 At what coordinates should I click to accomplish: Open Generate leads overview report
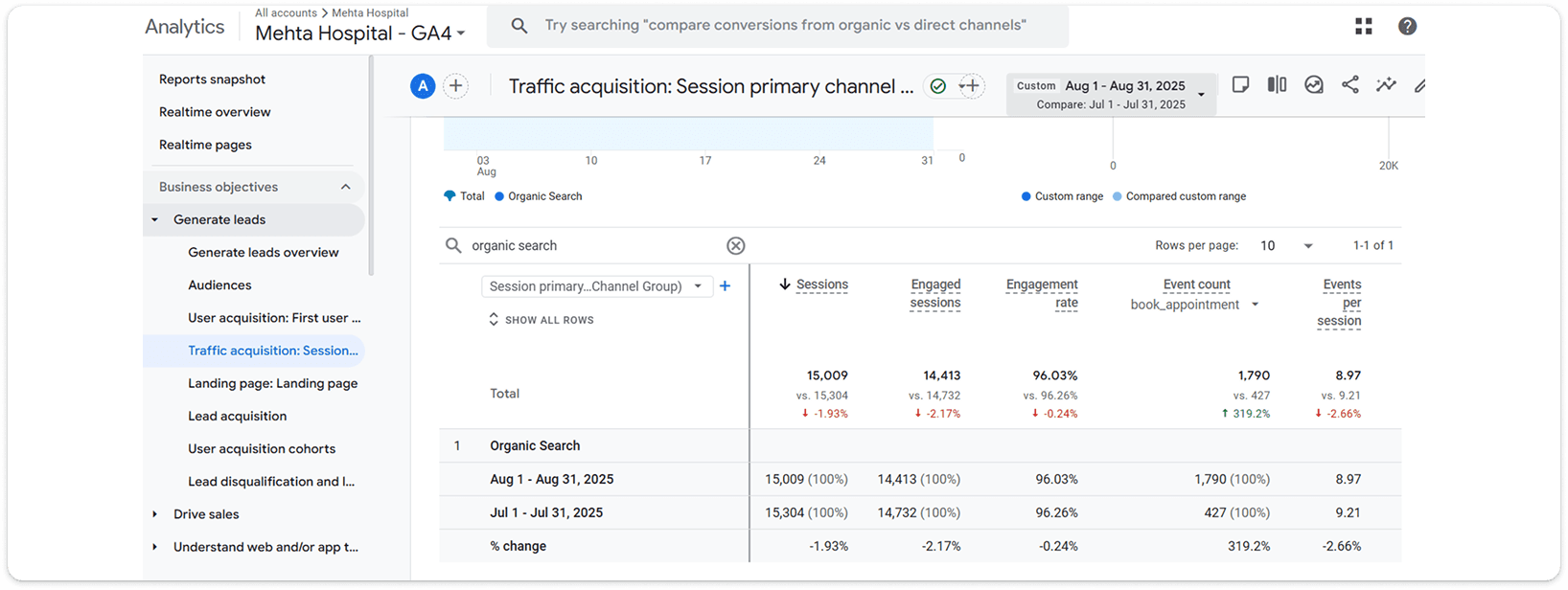click(x=264, y=253)
